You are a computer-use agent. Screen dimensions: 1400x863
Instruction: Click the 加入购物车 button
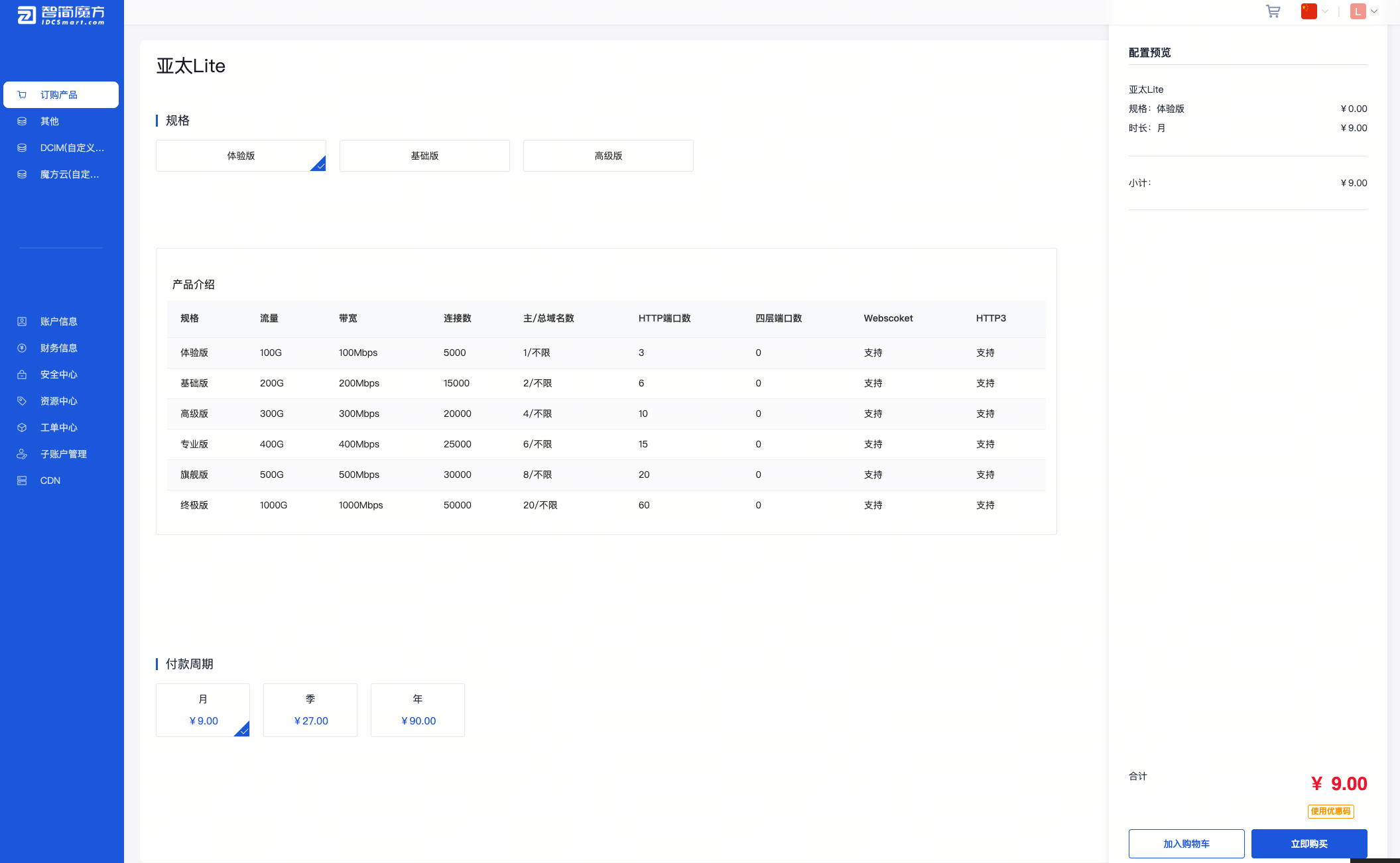pyautogui.click(x=1186, y=844)
